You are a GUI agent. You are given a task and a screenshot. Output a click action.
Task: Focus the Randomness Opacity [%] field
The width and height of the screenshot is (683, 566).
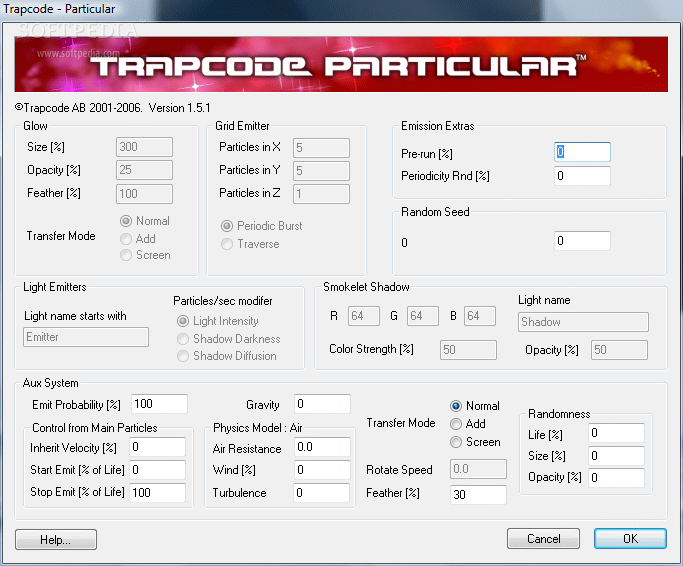coord(616,478)
